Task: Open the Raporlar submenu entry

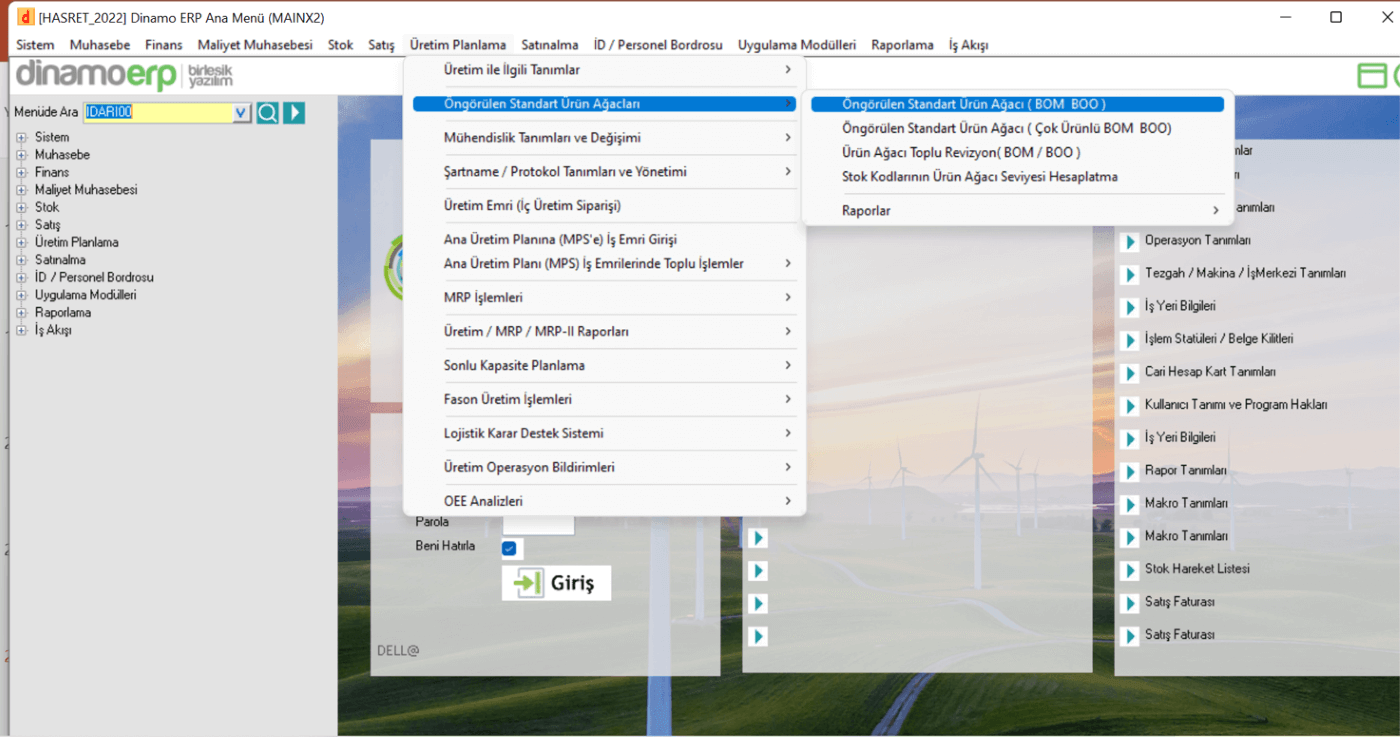Action: [1017, 211]
